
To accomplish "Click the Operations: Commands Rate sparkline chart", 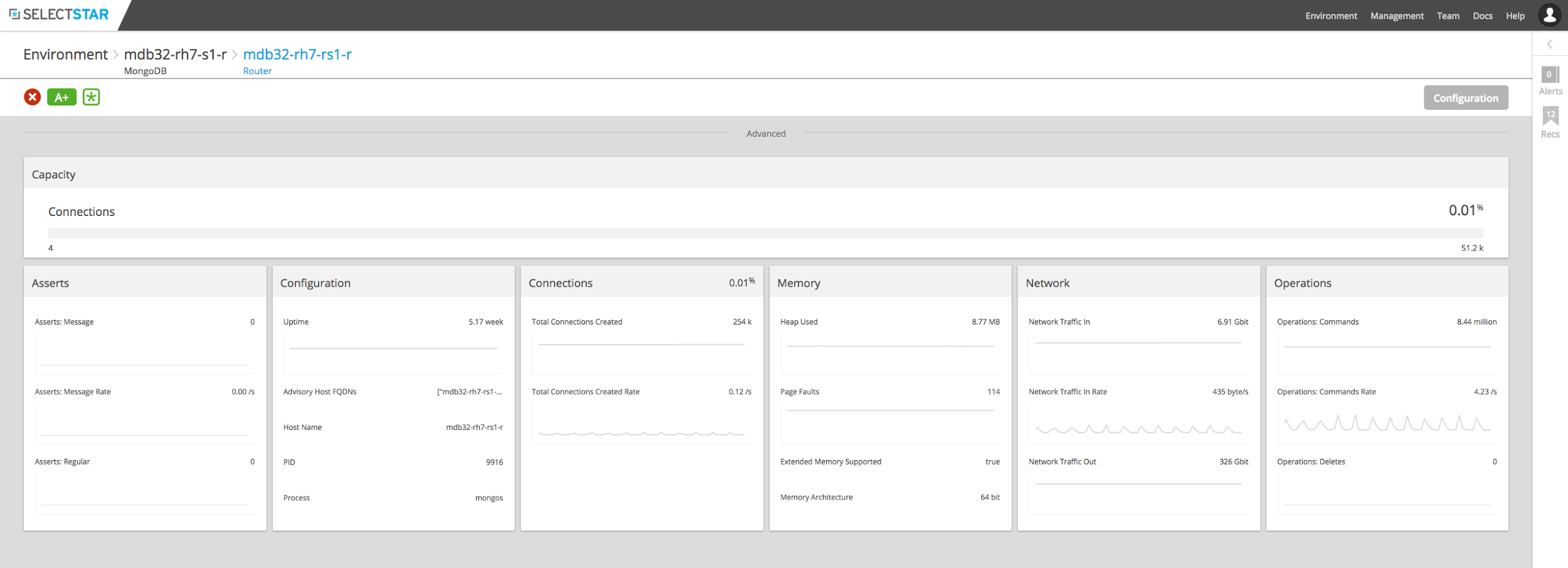I will tap(1387, 423).
